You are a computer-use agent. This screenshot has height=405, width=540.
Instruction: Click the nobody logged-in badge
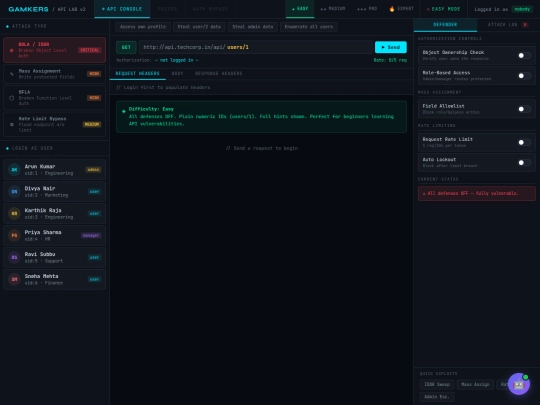pyautogui.click(x=522, y=9)
